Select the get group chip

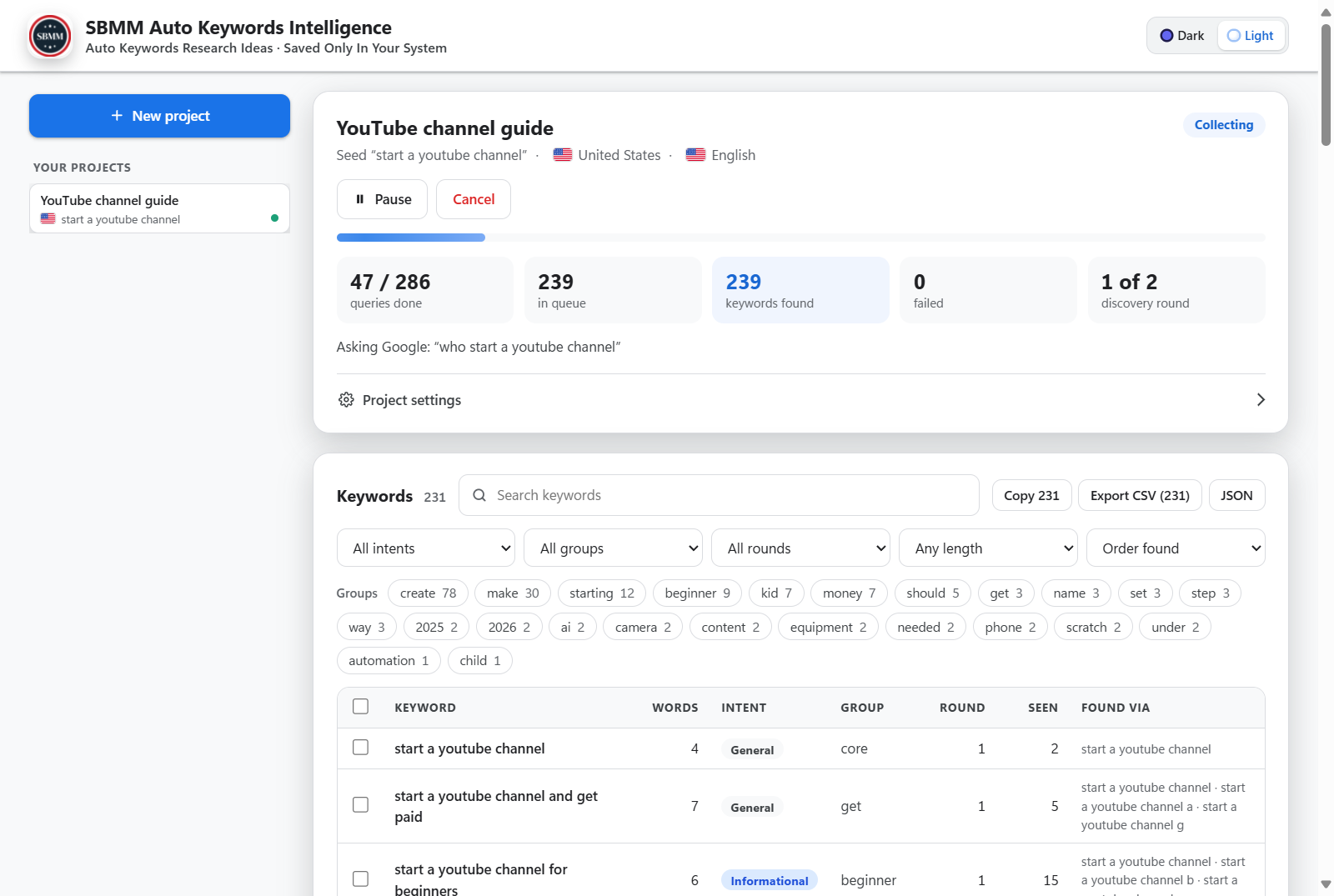pyautogui.click(x=1006, y=593)
